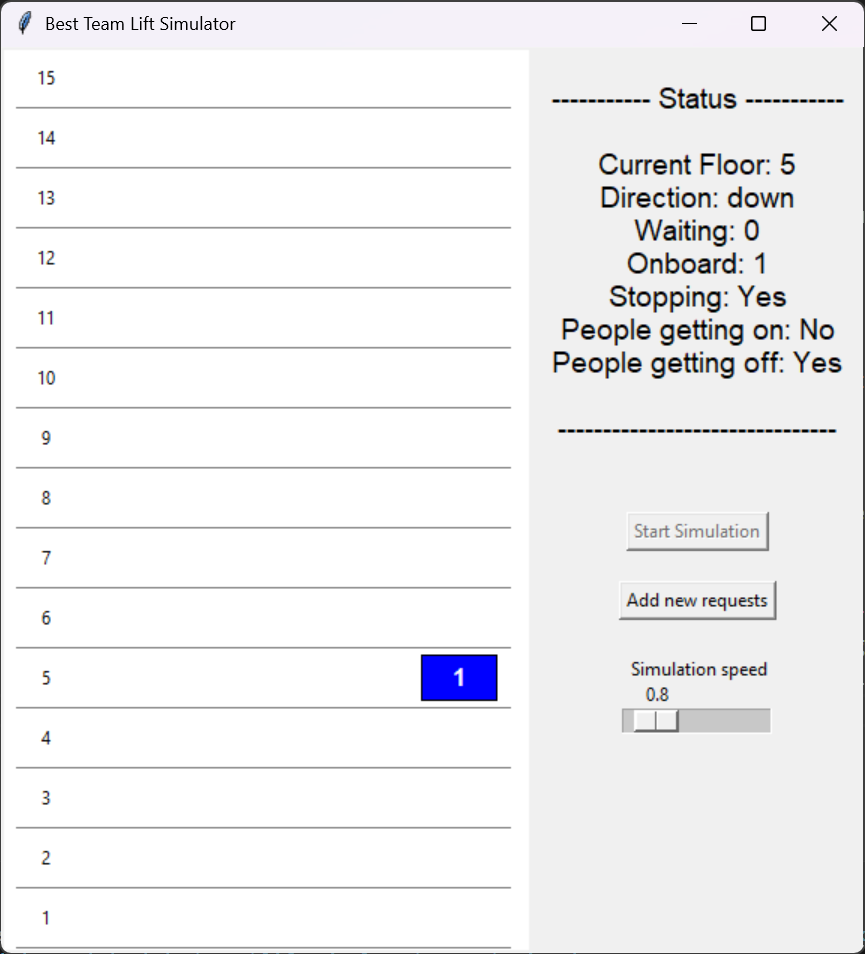Click floor 6 line in shaft
The height and width of the screenshot is (954, 865).
[x=46, y=618]
